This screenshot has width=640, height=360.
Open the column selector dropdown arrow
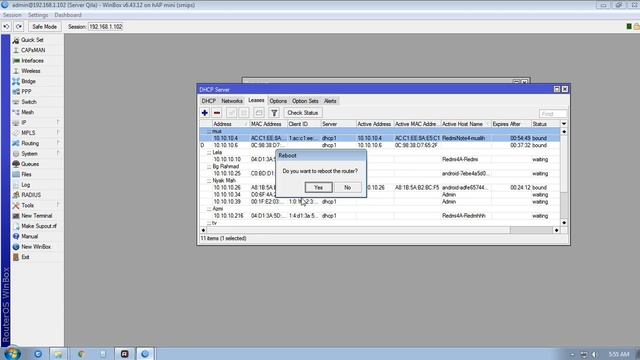tap(564, 124)
